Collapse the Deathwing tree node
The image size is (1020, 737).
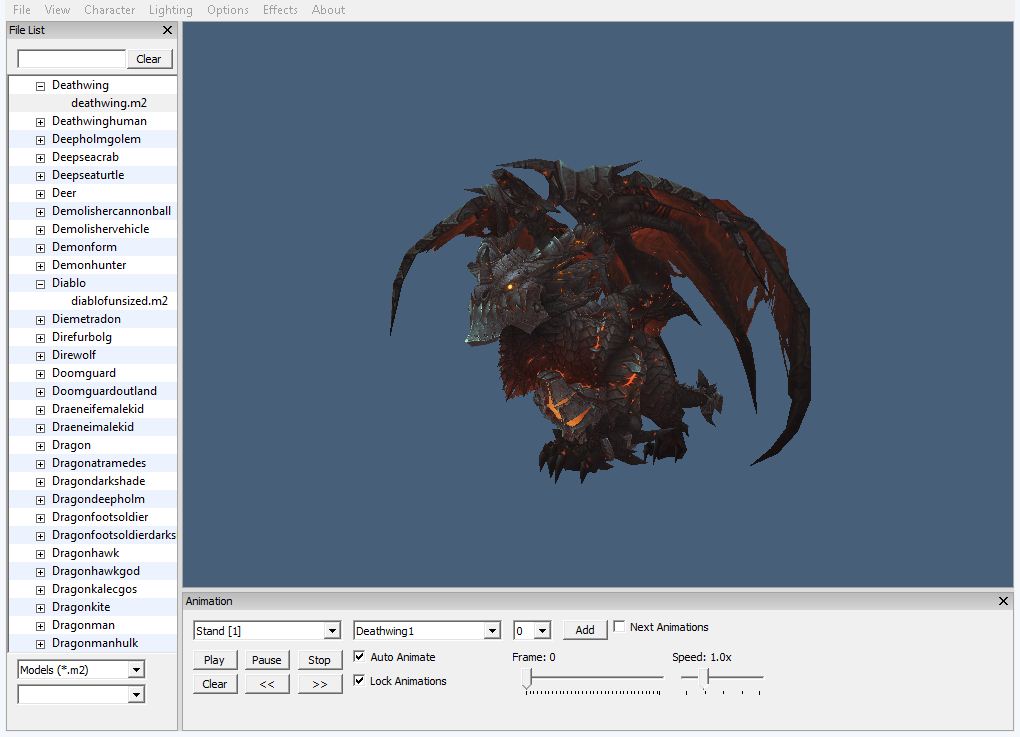[x=41, y=86]
